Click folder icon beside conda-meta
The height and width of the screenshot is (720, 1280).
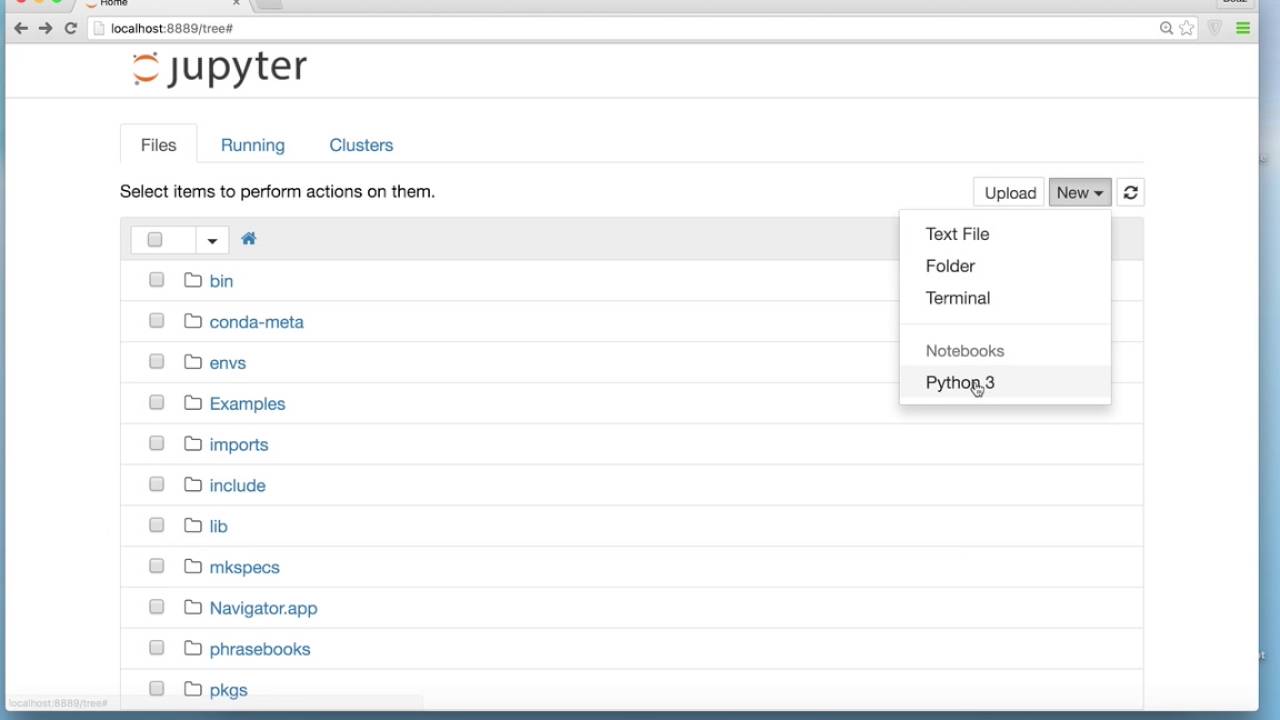click(193, 321)
